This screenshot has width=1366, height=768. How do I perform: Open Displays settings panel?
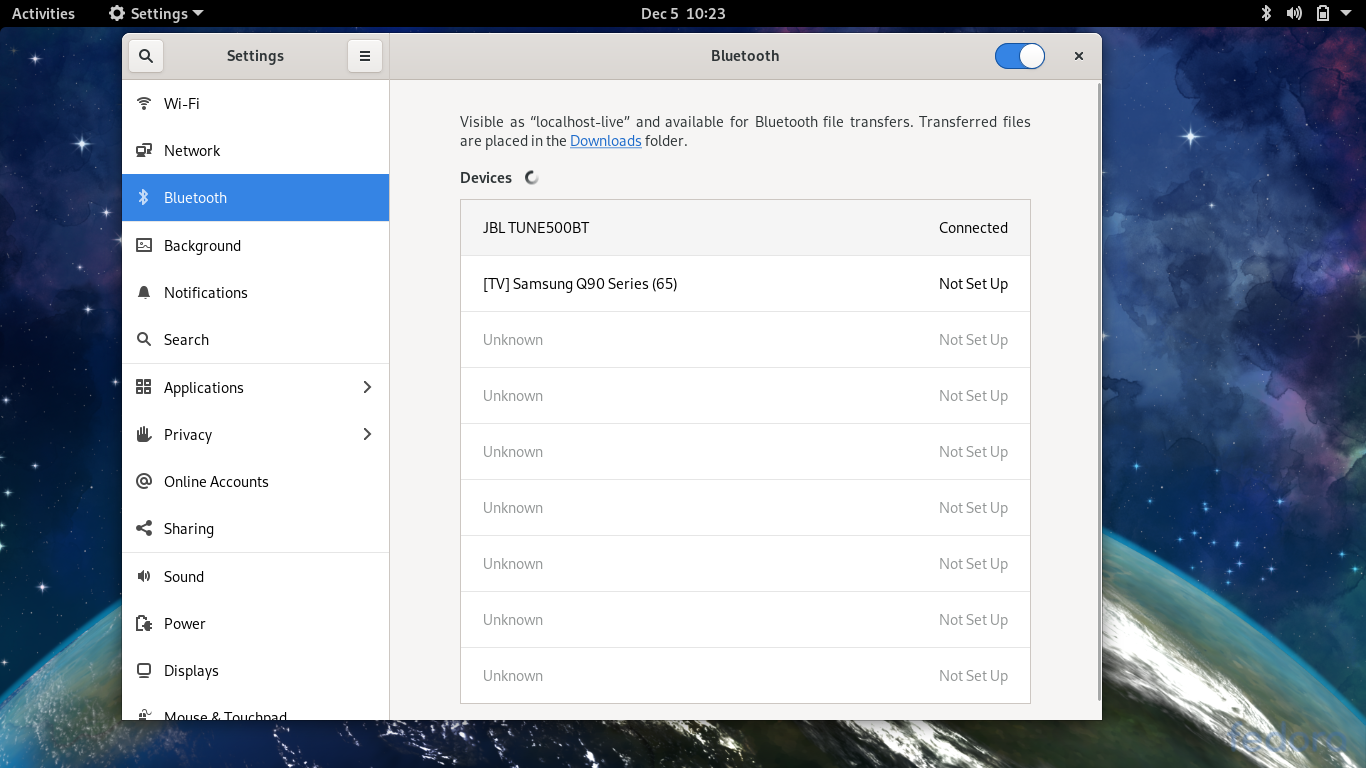255,670
